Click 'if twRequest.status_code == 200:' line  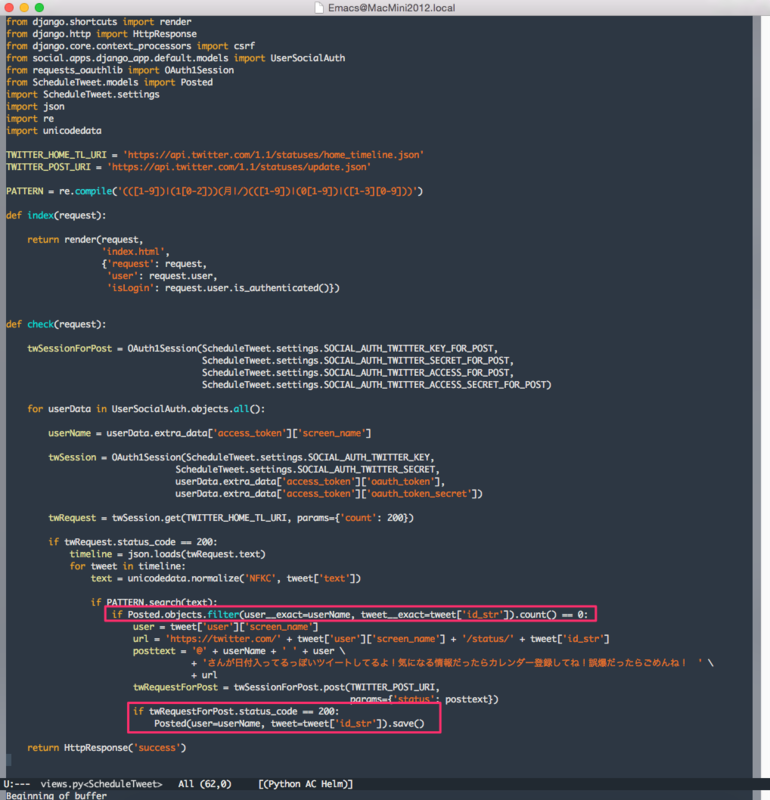[x=133, y=542]
